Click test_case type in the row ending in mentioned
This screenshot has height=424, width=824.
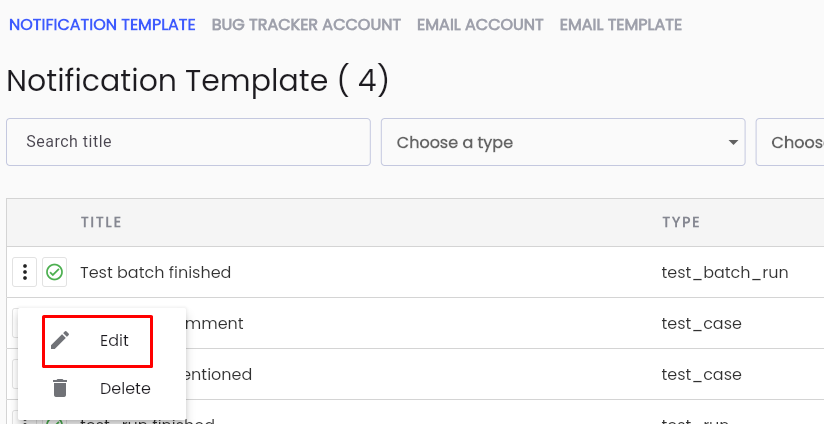702,374
